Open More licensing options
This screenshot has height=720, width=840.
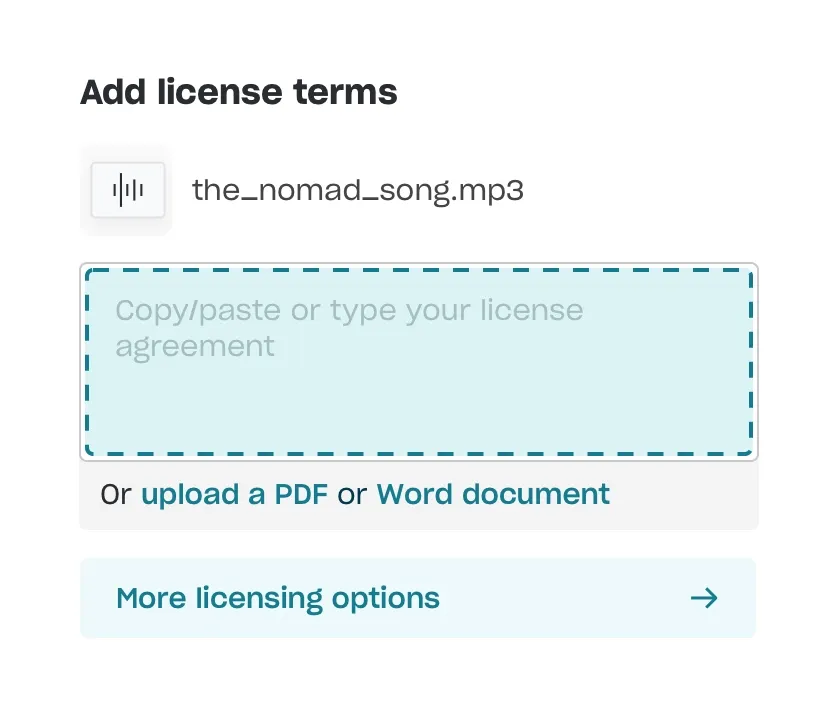click(x=417, y=598)
